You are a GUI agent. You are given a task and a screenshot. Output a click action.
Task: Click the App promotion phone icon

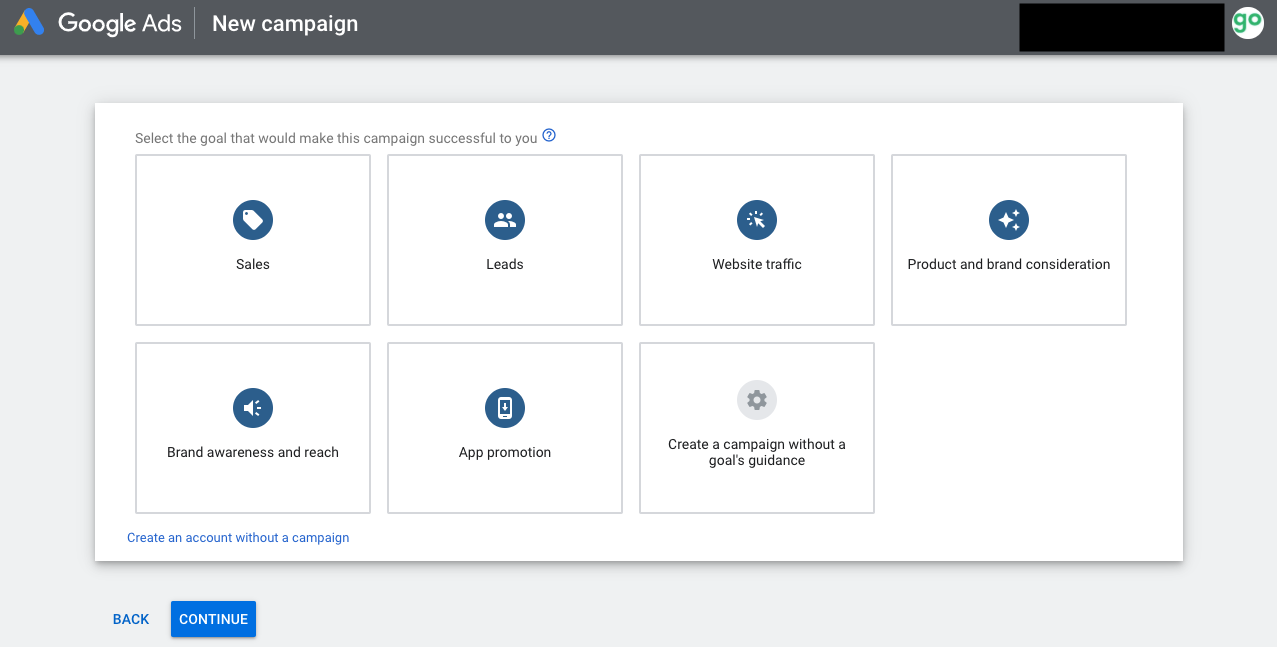[505, 408]
